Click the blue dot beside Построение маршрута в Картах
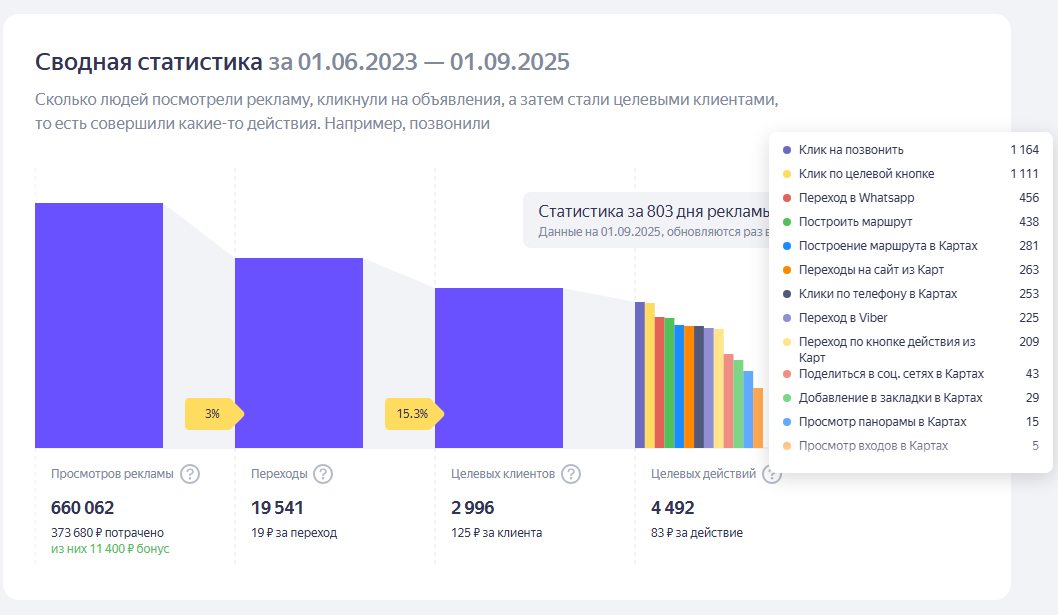 (787, 246)
